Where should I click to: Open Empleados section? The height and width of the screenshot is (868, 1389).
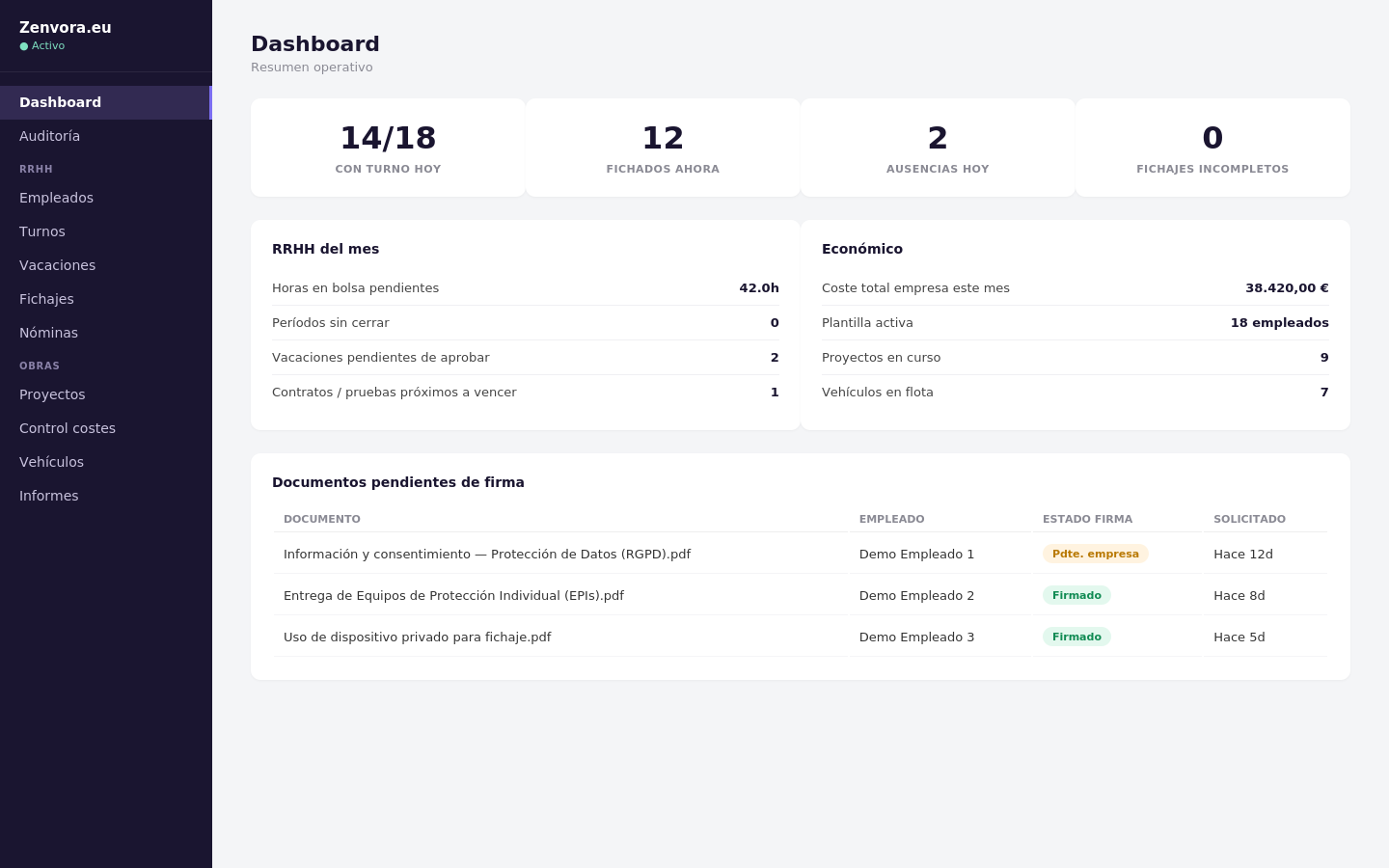105,198
